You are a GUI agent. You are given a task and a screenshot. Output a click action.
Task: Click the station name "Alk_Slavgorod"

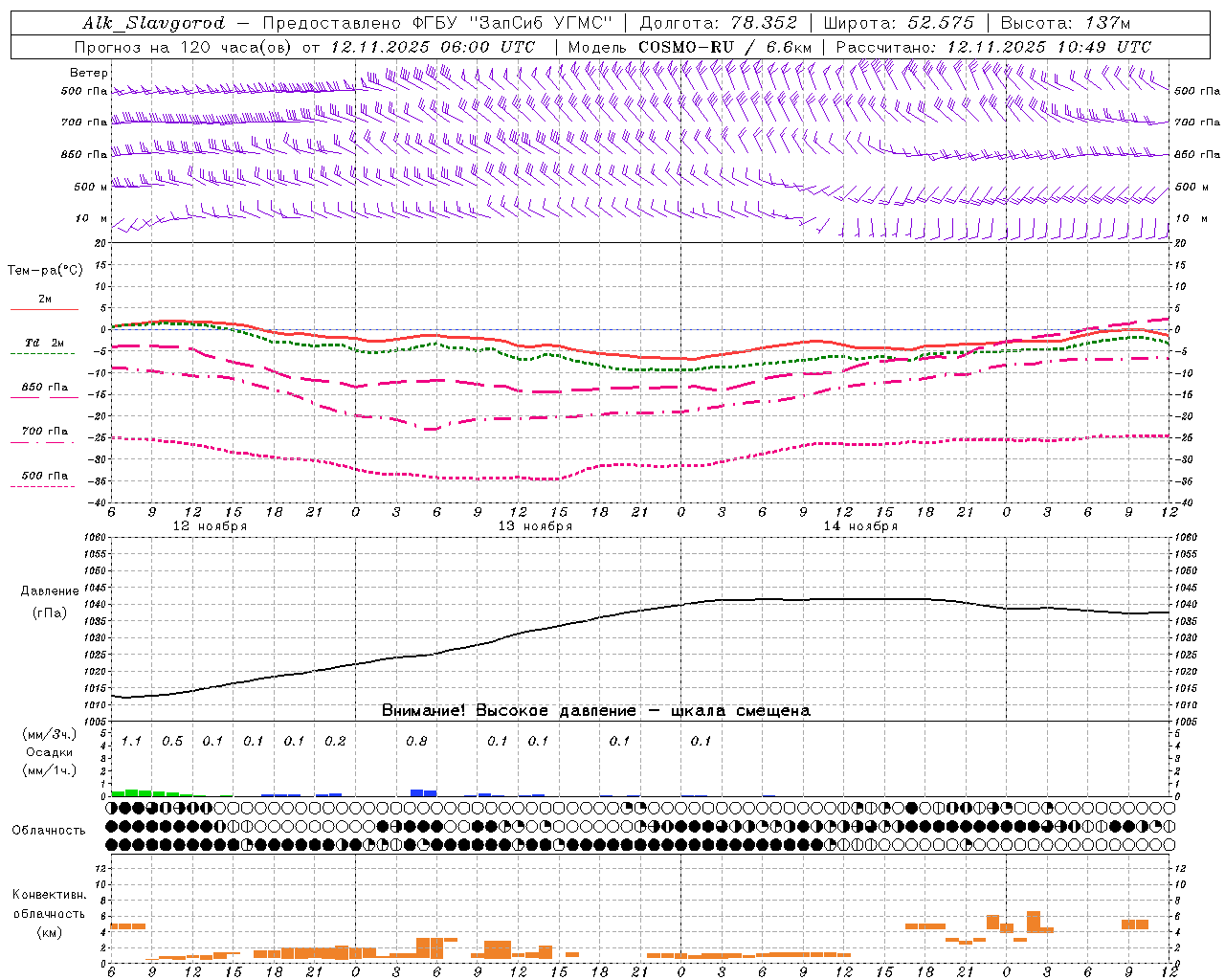click(x=154, y=23)
